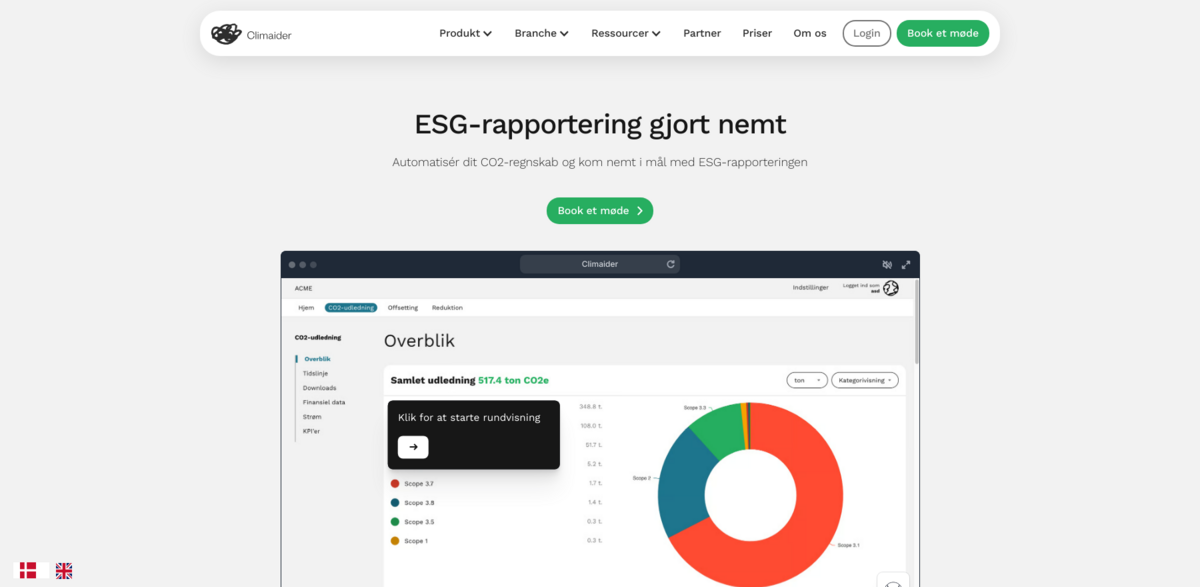Click the Login button

(x=866, y=33)
